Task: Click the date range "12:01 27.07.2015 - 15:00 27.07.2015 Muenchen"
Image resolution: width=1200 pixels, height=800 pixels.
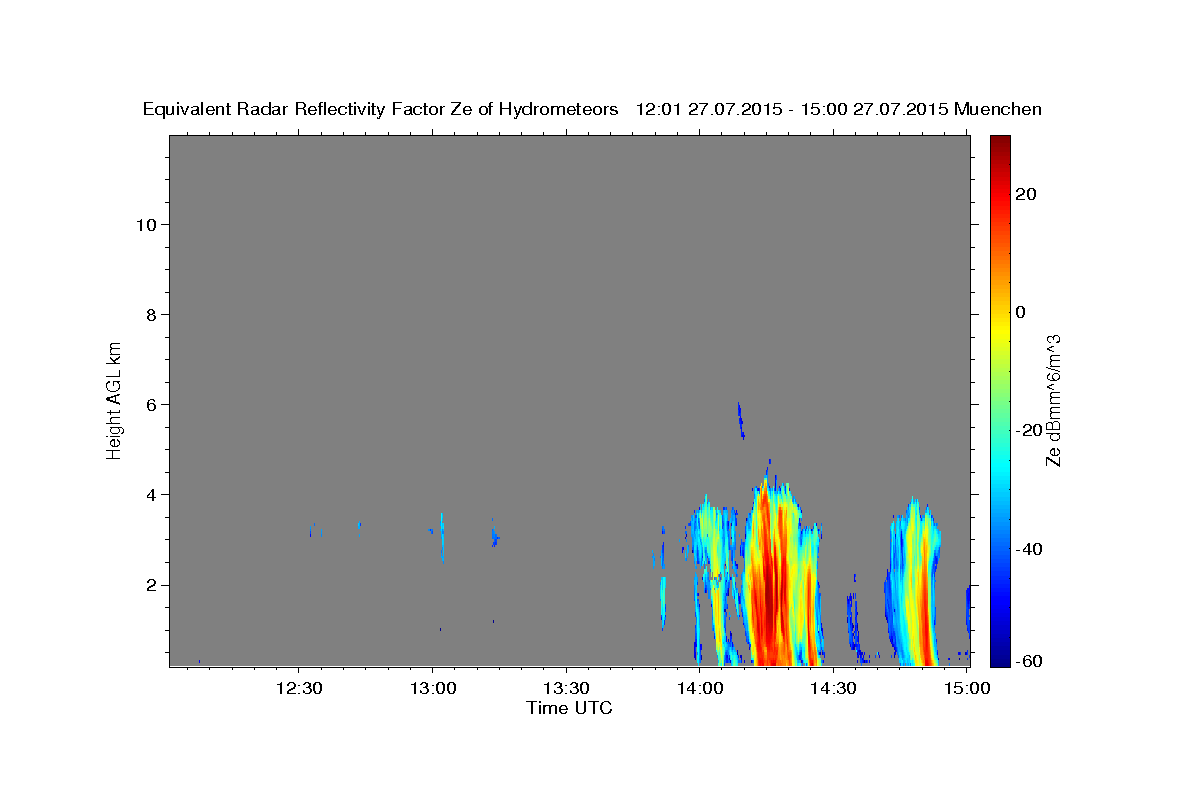Action: (x=839, y=110)
